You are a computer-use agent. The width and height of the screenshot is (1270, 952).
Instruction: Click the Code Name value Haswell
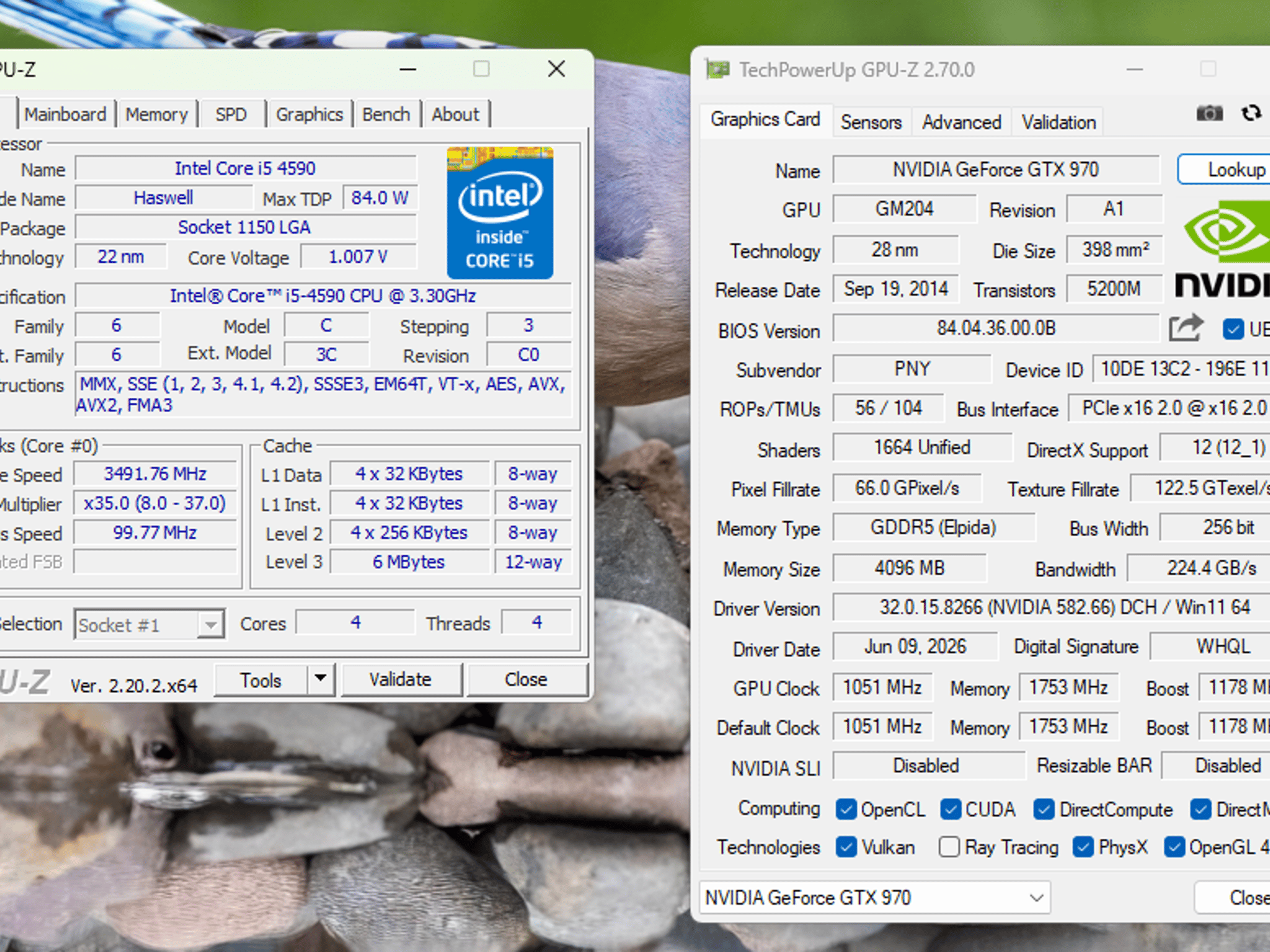point(164,198)
